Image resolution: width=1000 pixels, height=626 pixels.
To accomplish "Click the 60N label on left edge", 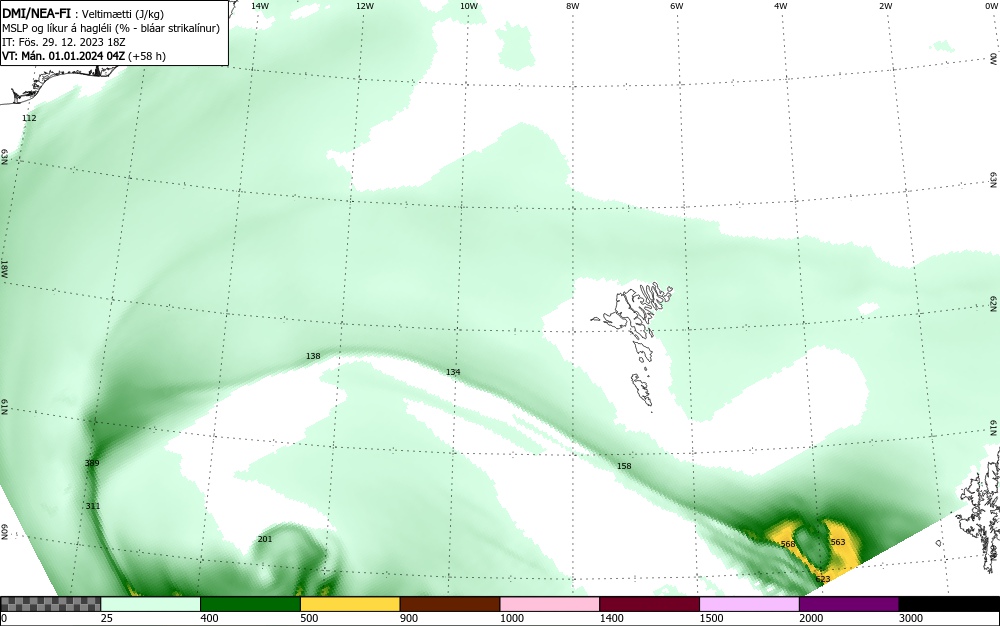I will [4, 532].
